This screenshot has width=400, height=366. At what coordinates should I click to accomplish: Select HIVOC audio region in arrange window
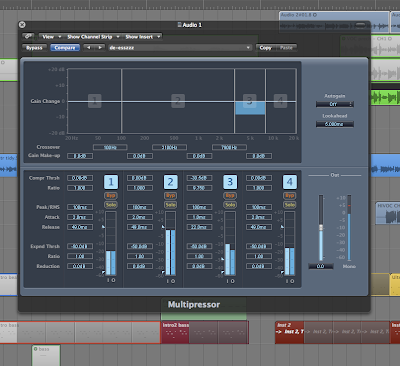pos(388,213)
